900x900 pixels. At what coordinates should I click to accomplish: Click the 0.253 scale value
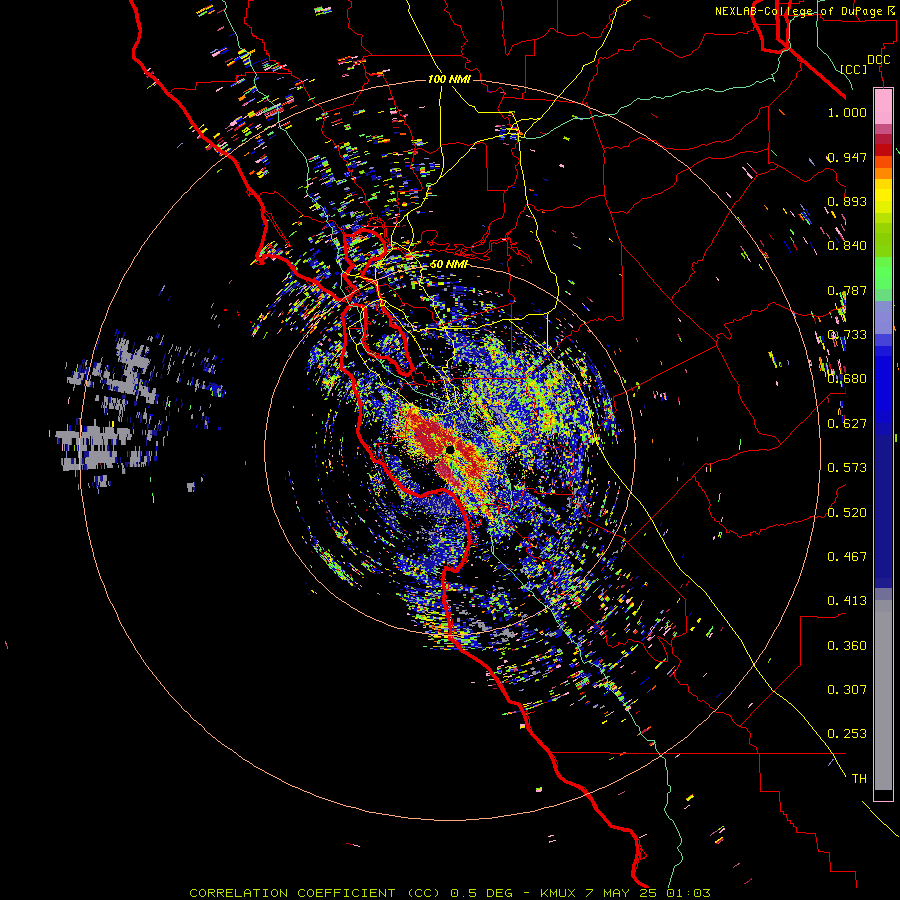pos(847,734)
